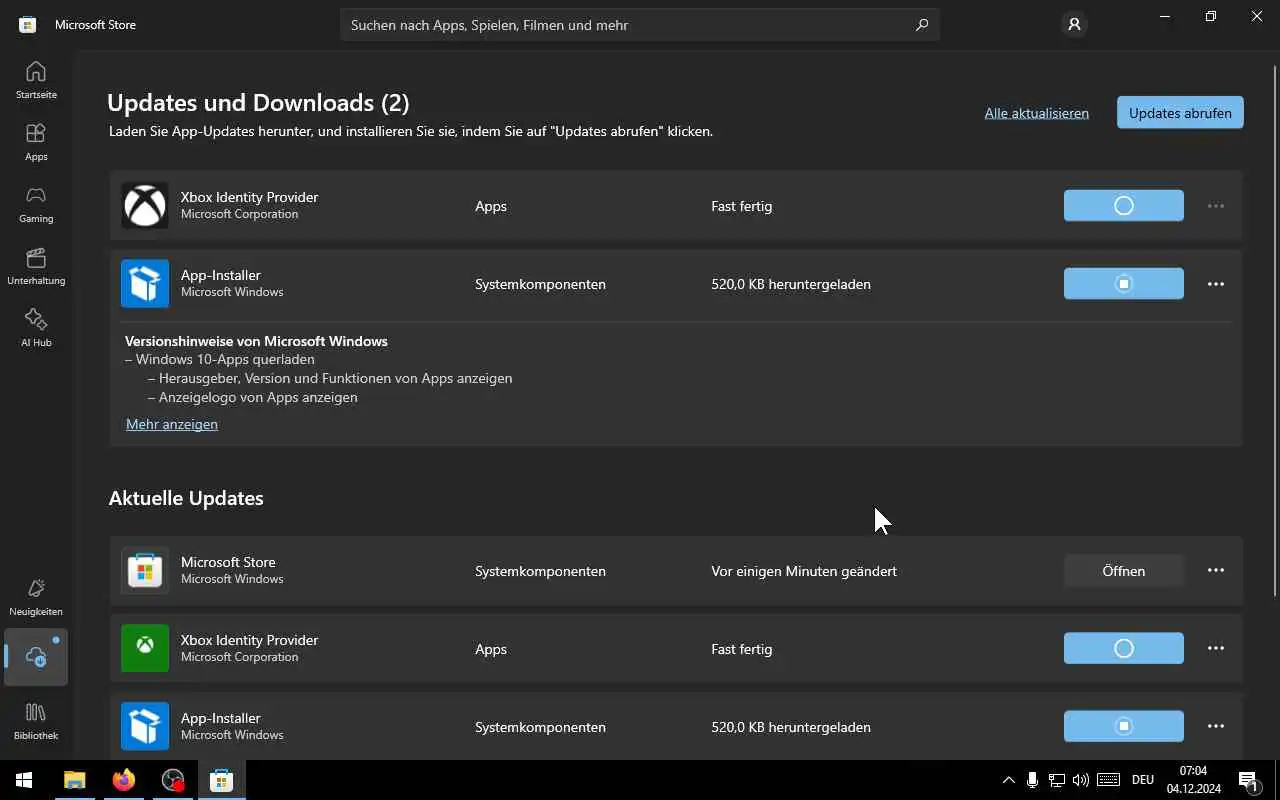
Task: Click the Microsoft Store app icon in Aktuelle Updates
Action: [145, 570]
